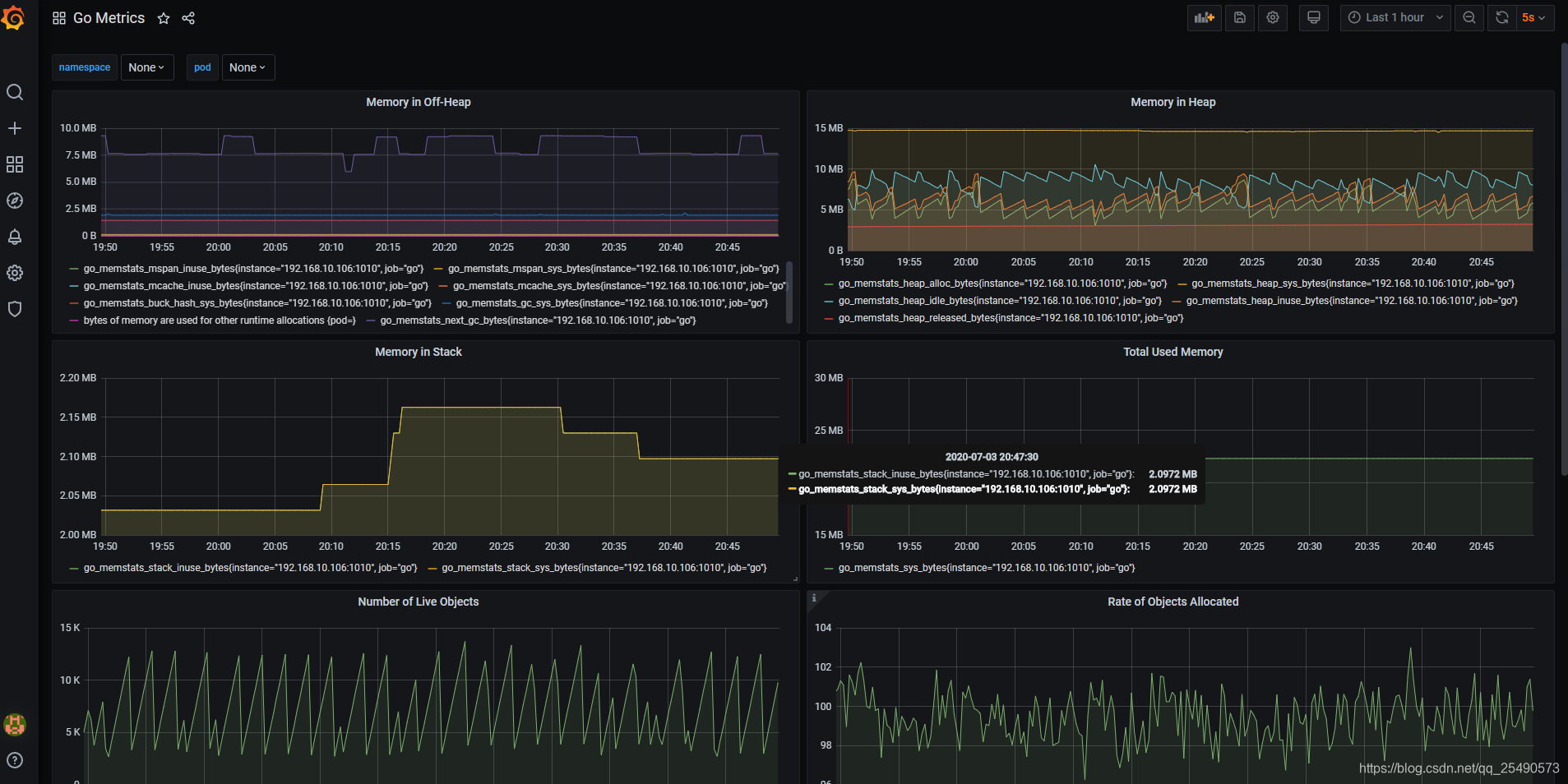Screen dimensions: 1568x784
Task: Show info for Rate of Objects Allocated panel
Action: pos(814,597)
